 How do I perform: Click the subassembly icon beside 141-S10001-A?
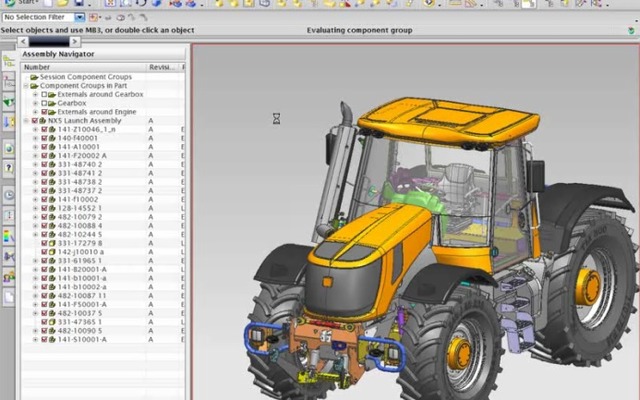tap(52, 340)
